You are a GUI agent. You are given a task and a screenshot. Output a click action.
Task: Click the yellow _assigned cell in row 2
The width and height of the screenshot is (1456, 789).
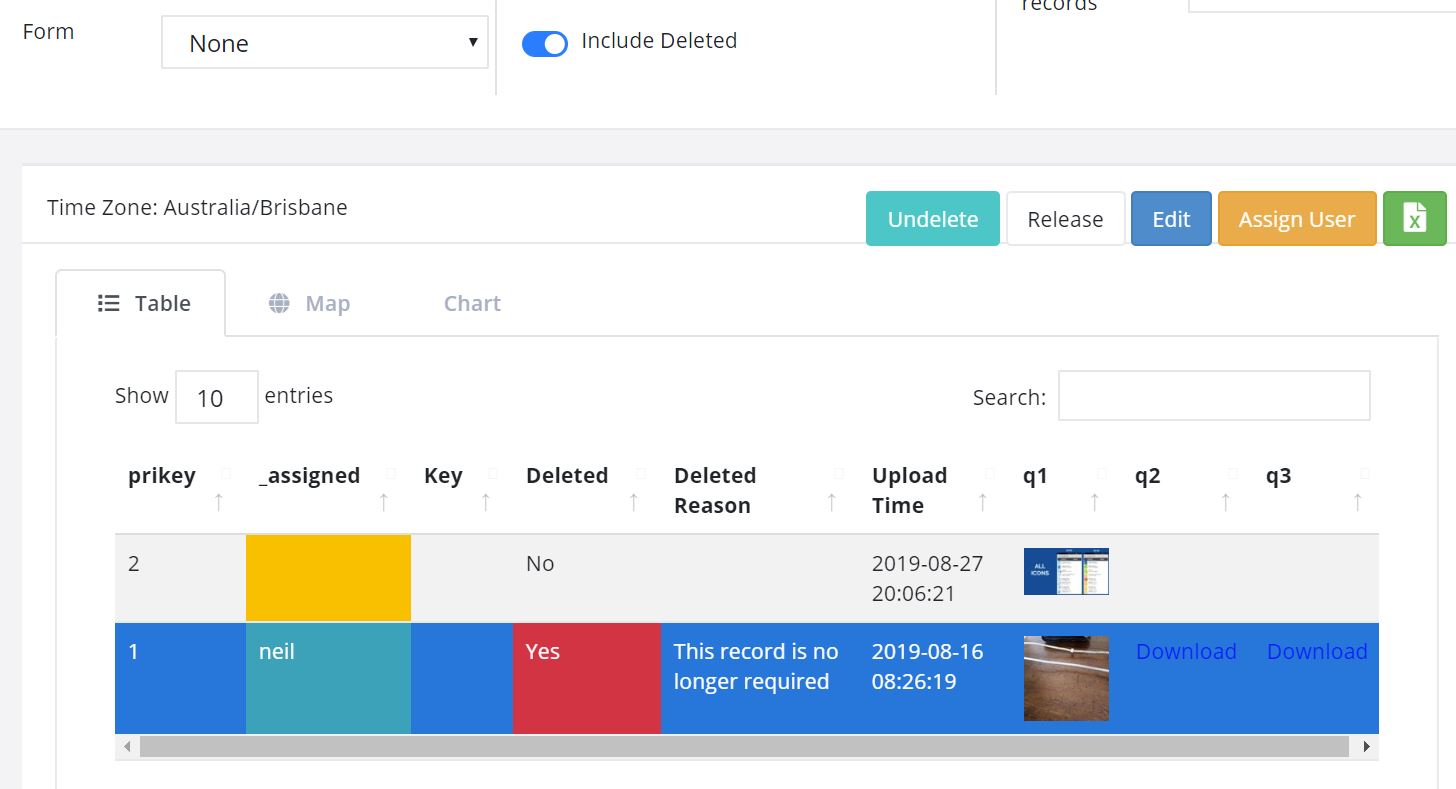click(328, 578)
